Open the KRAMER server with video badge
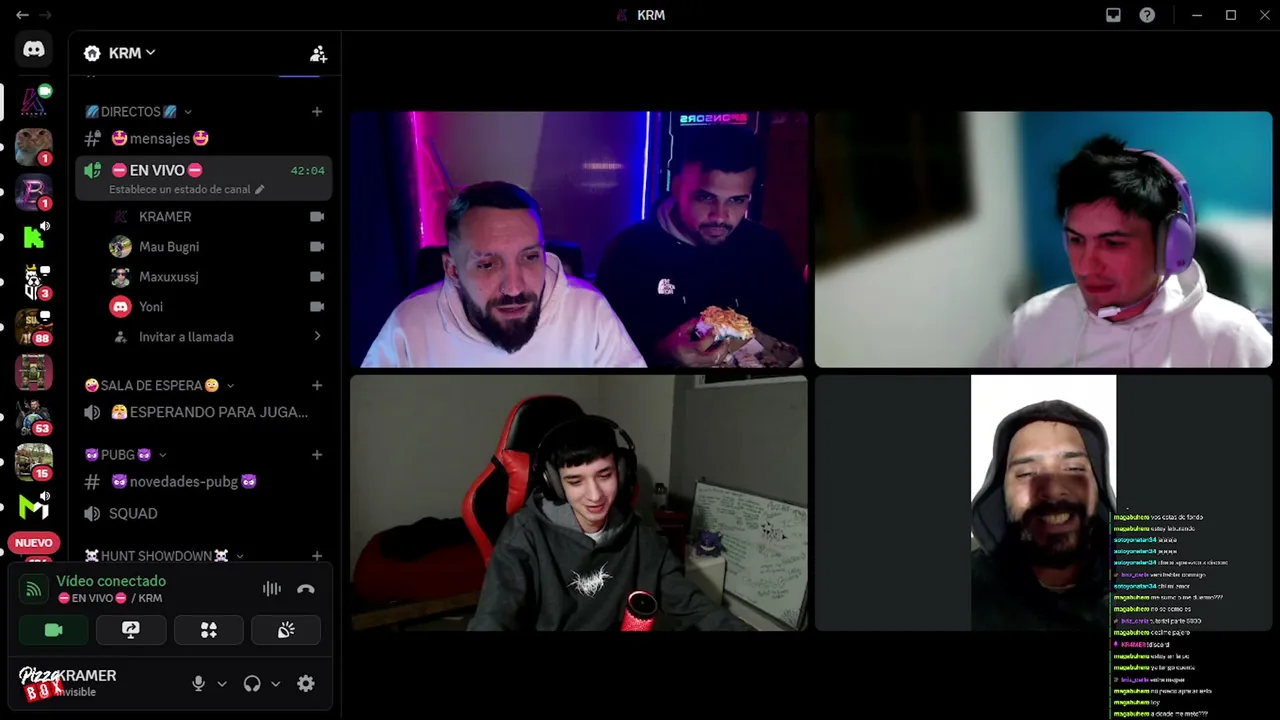This screenshot has height=720, width=1280. [x=34, y=101]
